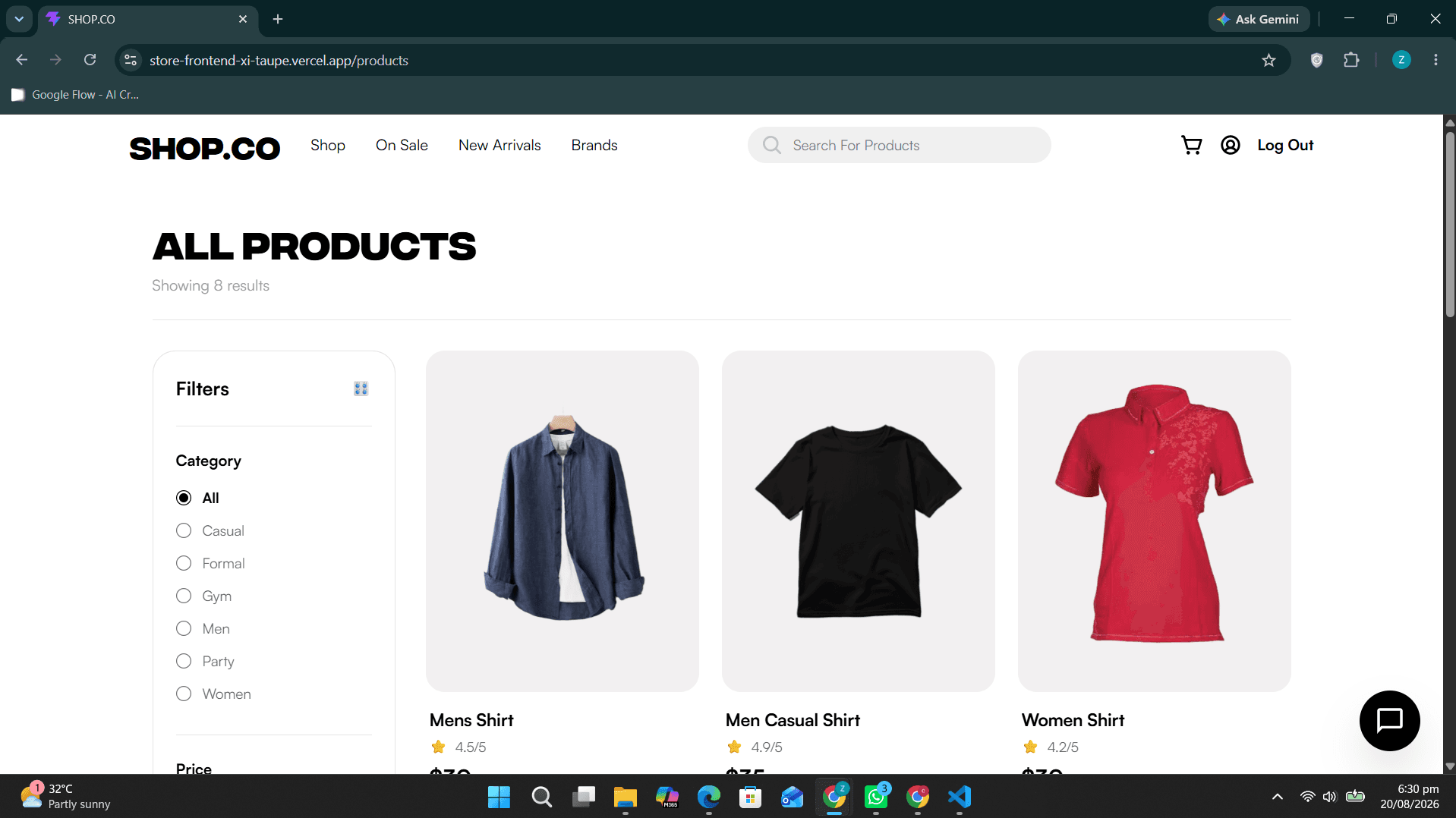Open a new browser tab
The width and height of the screenshot is (1456, 818).
(x=278, y=19)
